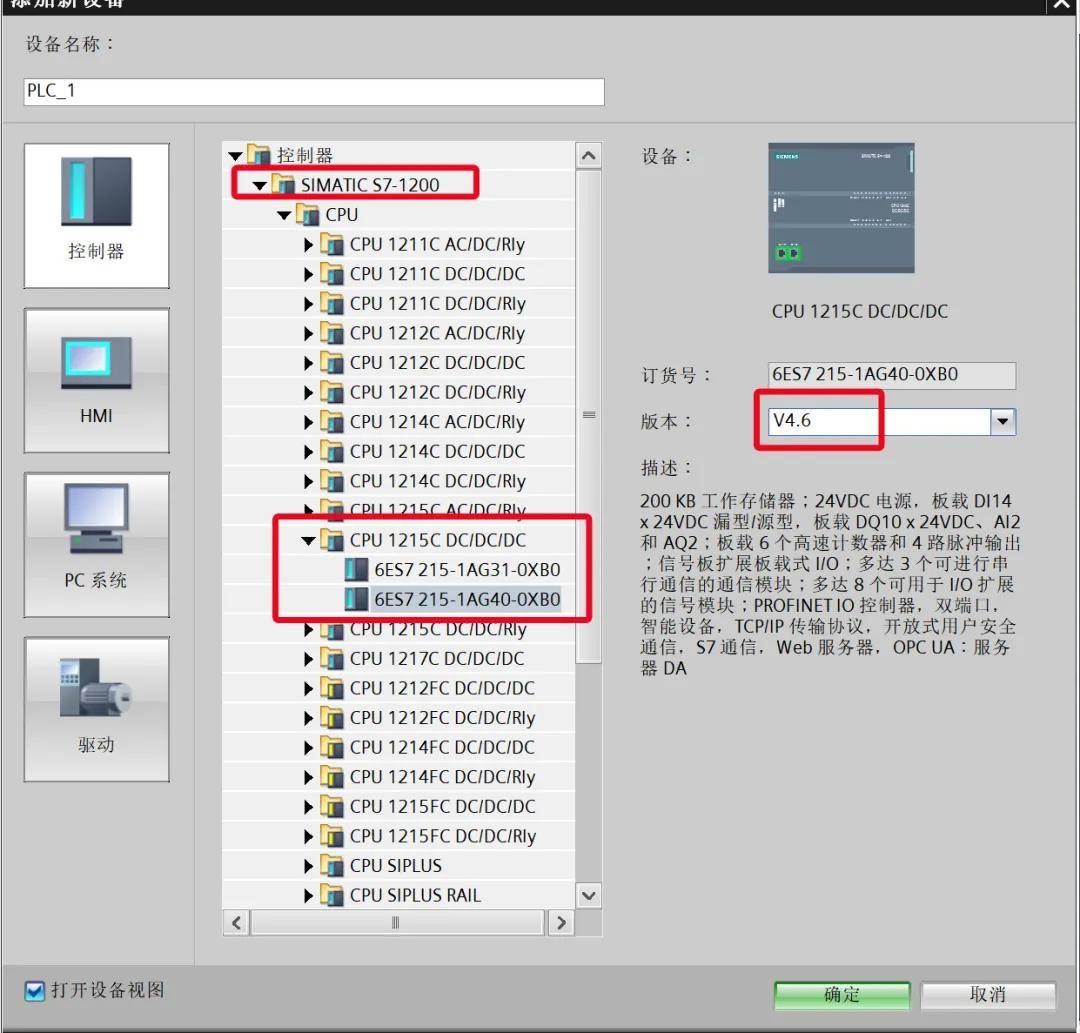Click the horizontal scrollbar thumb
Image resolution: width=1080 pixels, height=1033 pixels.
pos(398,923)
